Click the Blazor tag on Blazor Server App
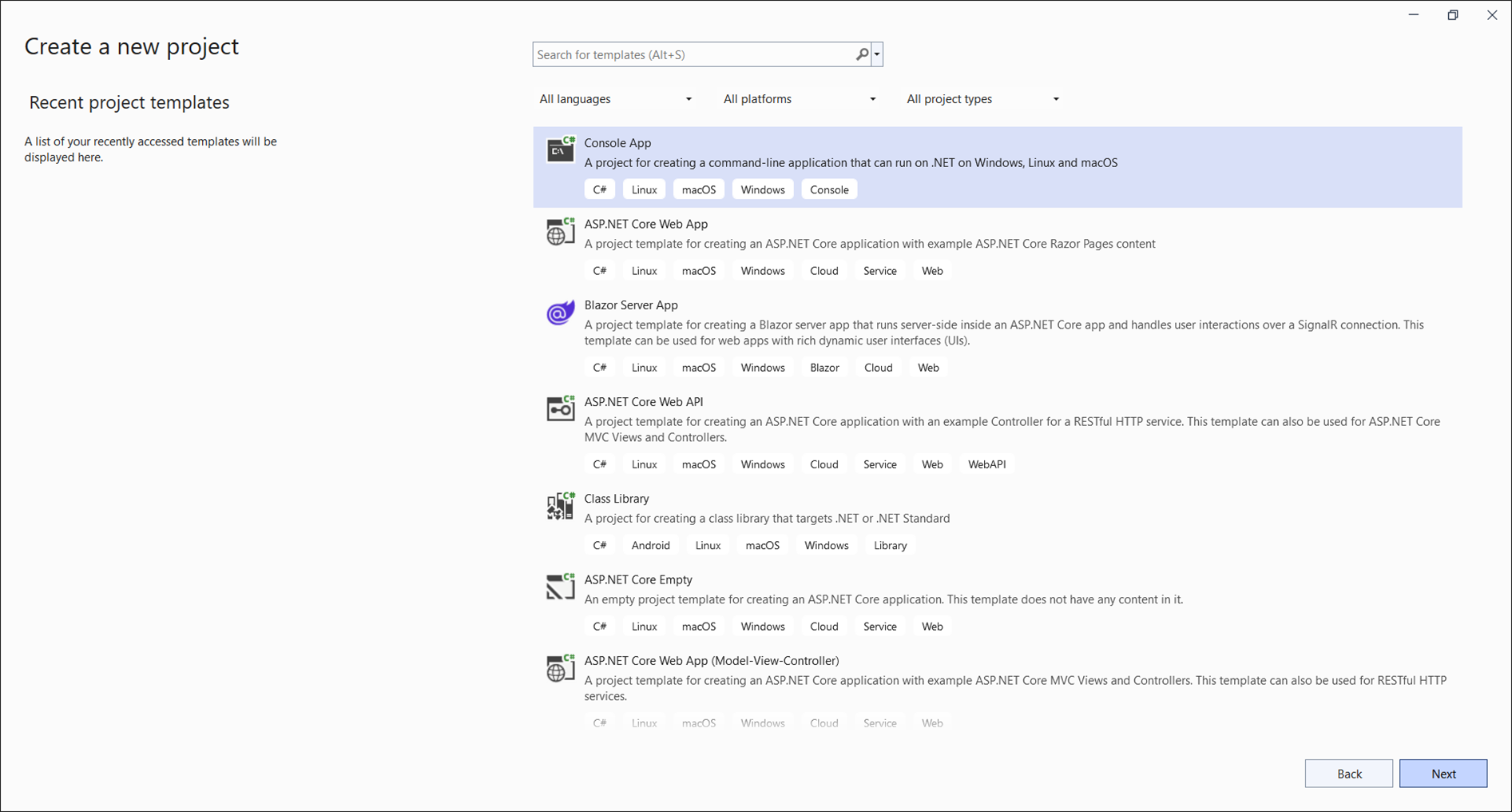The height and width of the screenshot is (812, 1512). point(824,368)
